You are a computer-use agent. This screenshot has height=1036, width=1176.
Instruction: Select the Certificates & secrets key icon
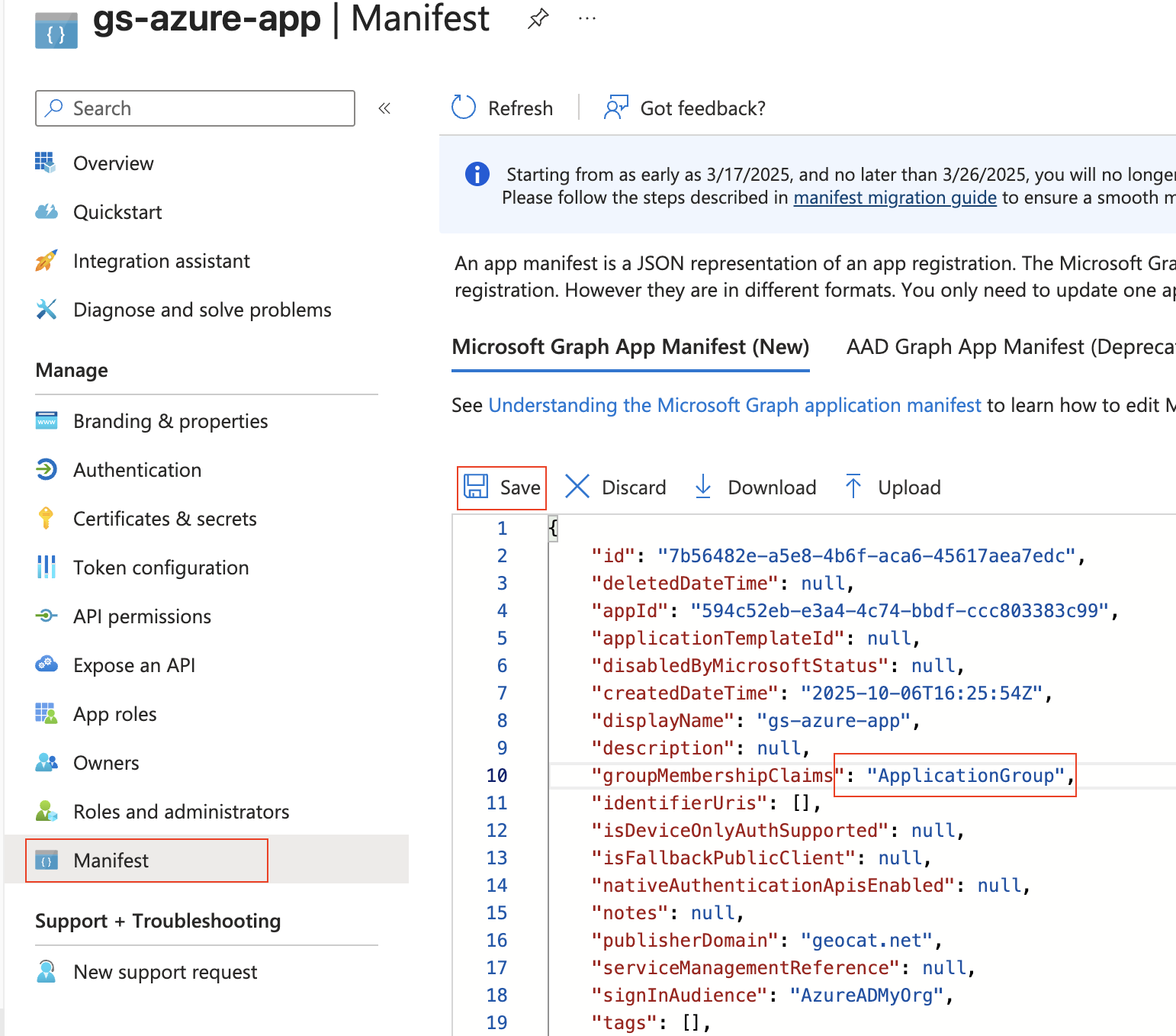tap(47, 518)
